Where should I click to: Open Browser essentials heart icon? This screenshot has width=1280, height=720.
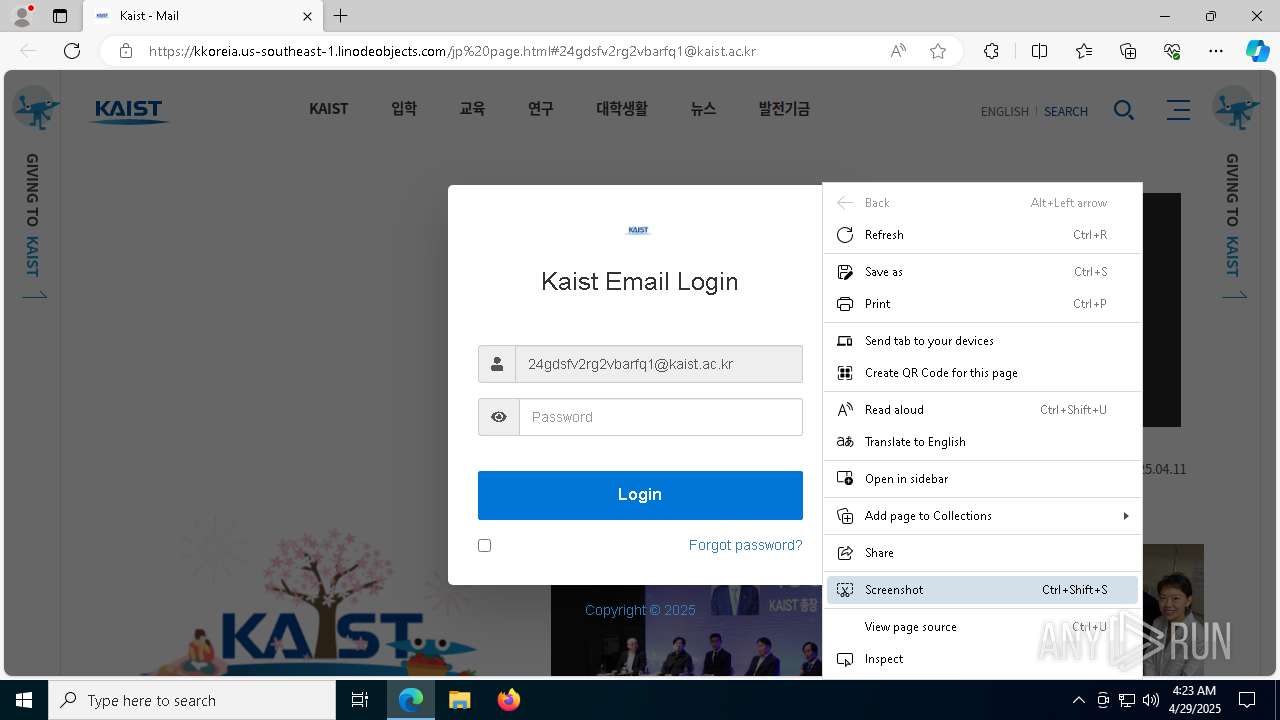pos(1172,51)
